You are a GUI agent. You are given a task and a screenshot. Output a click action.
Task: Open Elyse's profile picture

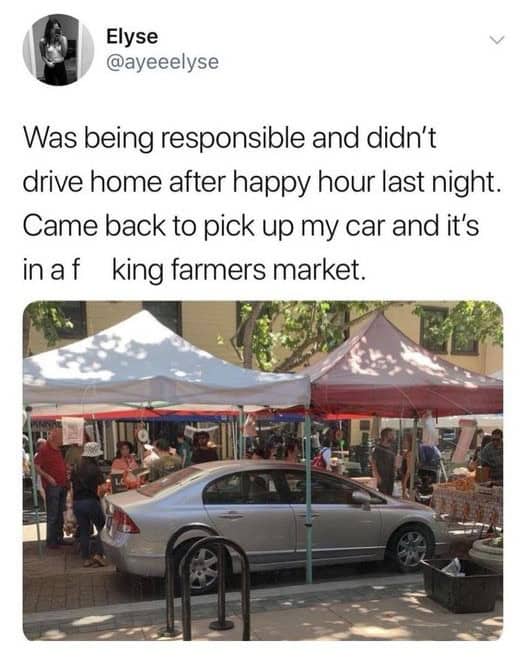tap(58, 50)
